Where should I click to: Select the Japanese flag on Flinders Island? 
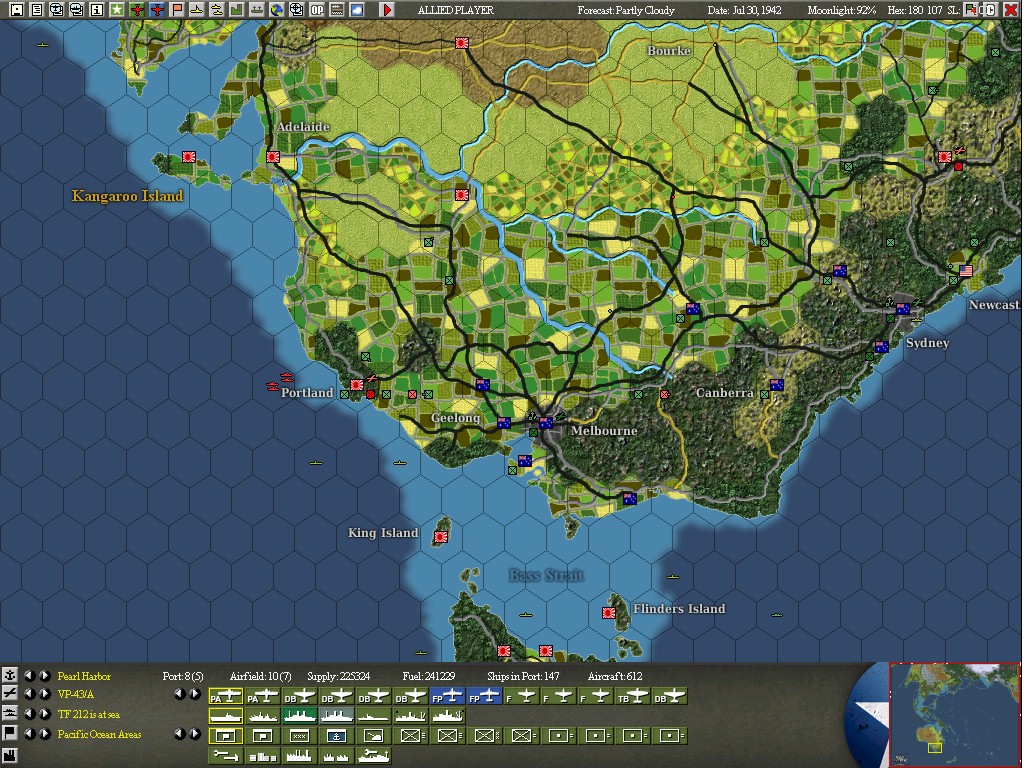click(609, 613)
